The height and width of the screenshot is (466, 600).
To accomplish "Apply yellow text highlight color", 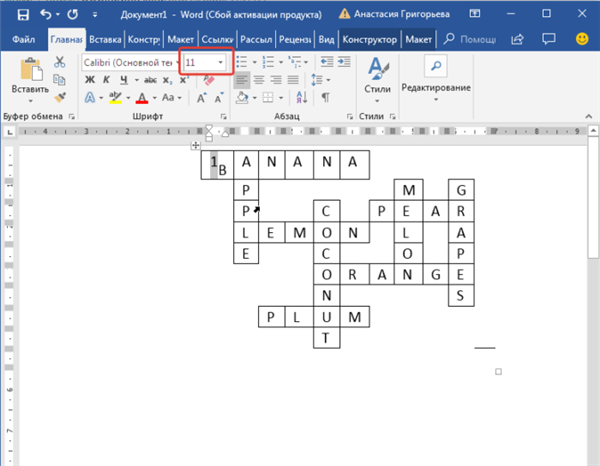I will (x=115, y=98).
